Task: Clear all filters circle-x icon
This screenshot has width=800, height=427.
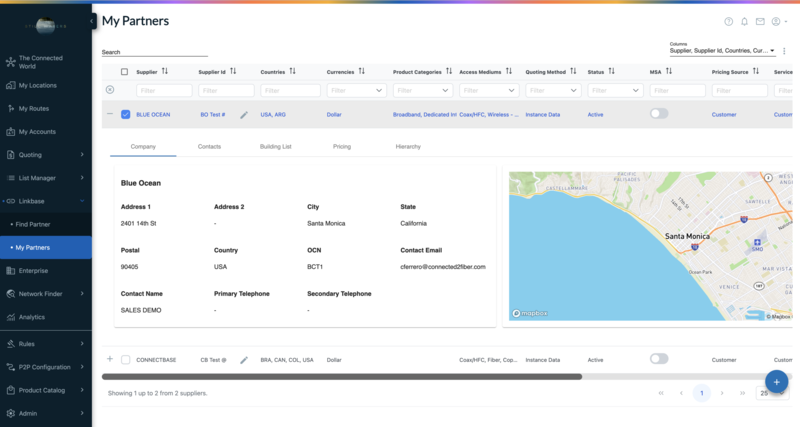Action: click(110, 90)
